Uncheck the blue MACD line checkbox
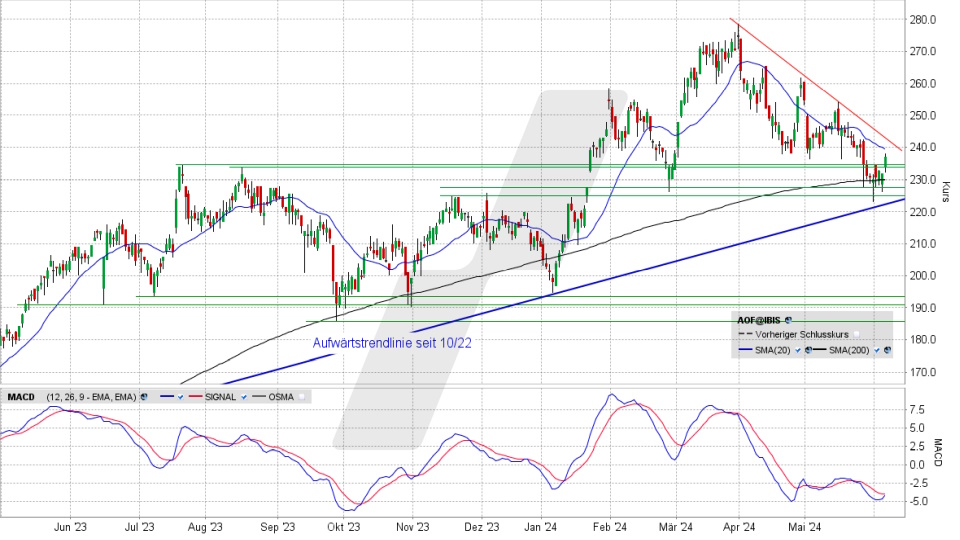The height and width of the screenshot is (540, 960). pos(180,397)
